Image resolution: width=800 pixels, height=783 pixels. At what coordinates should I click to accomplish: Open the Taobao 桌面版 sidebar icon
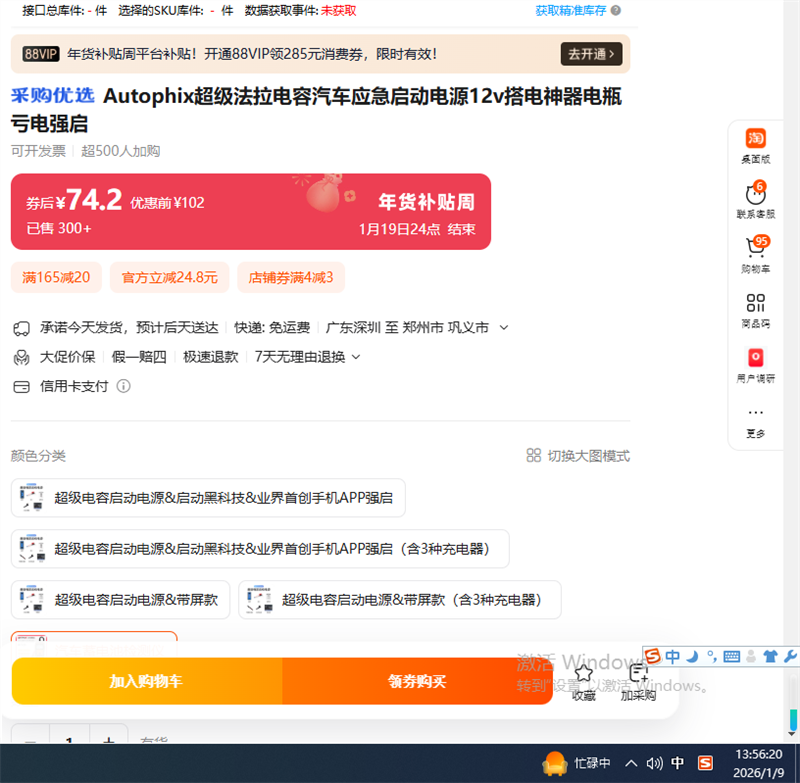[x=755, y=140]
